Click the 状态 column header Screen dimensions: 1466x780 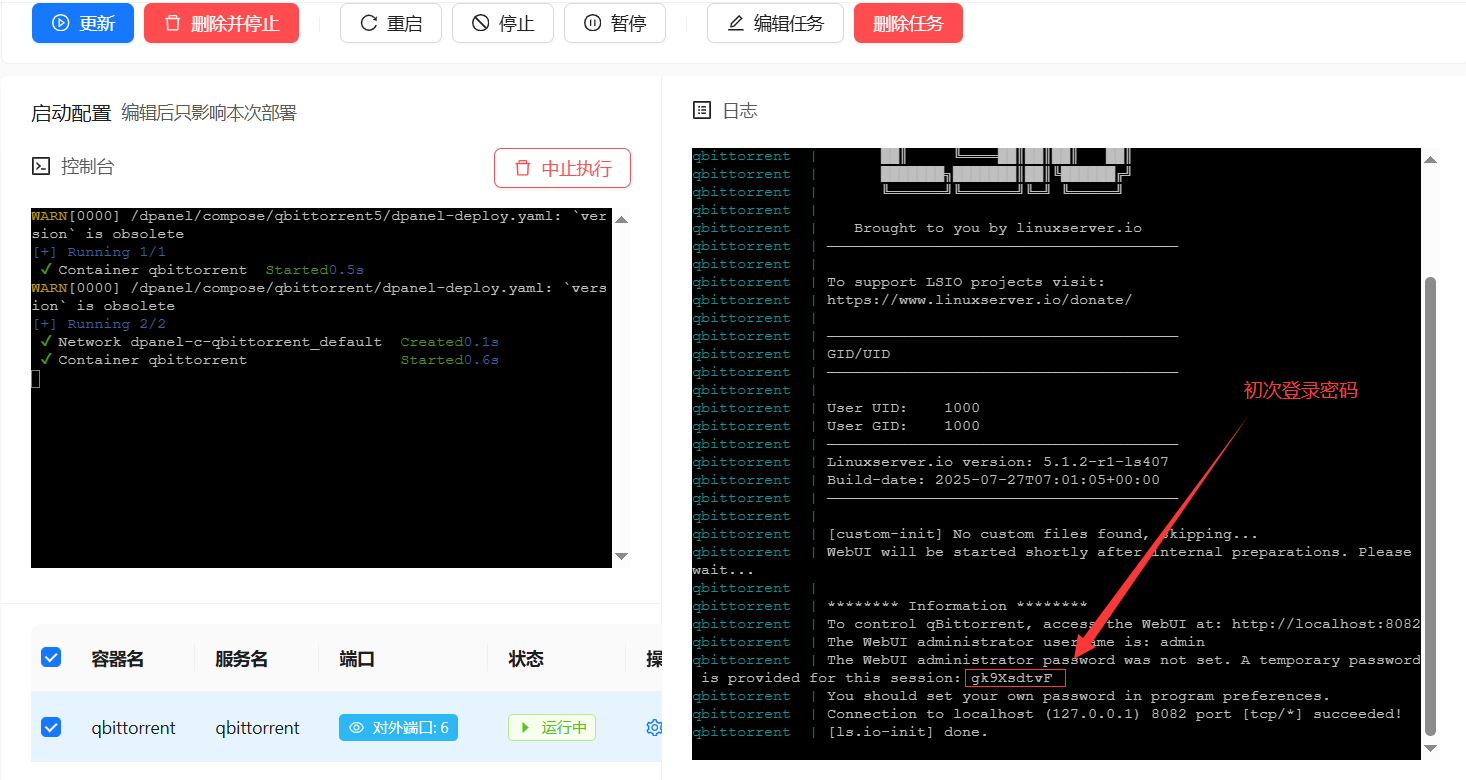(526, 659)
